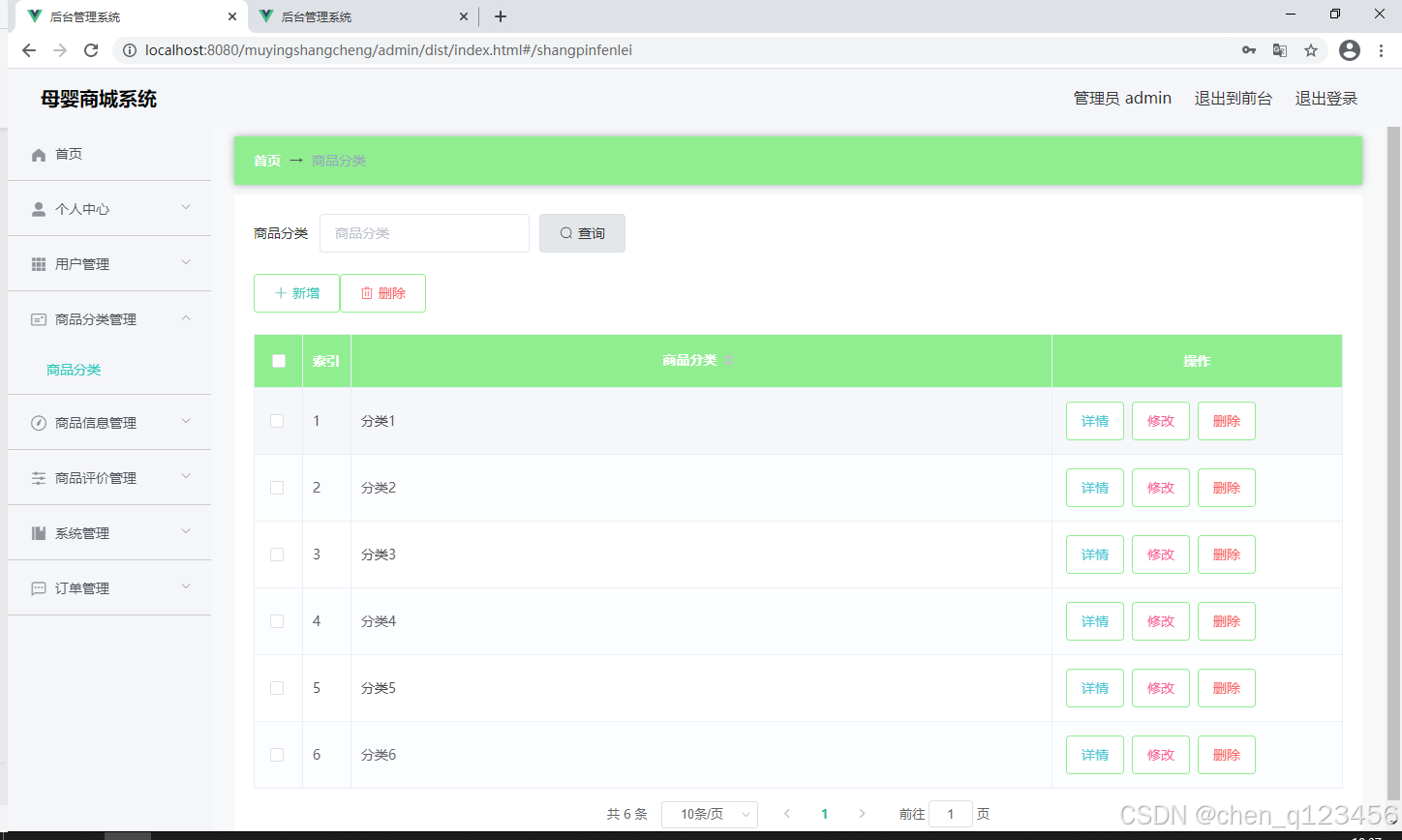Click the home icon beside 首页 in sidebar
Image resolution: width=1402 pixels, height=840 pixels.
[39, 155]
